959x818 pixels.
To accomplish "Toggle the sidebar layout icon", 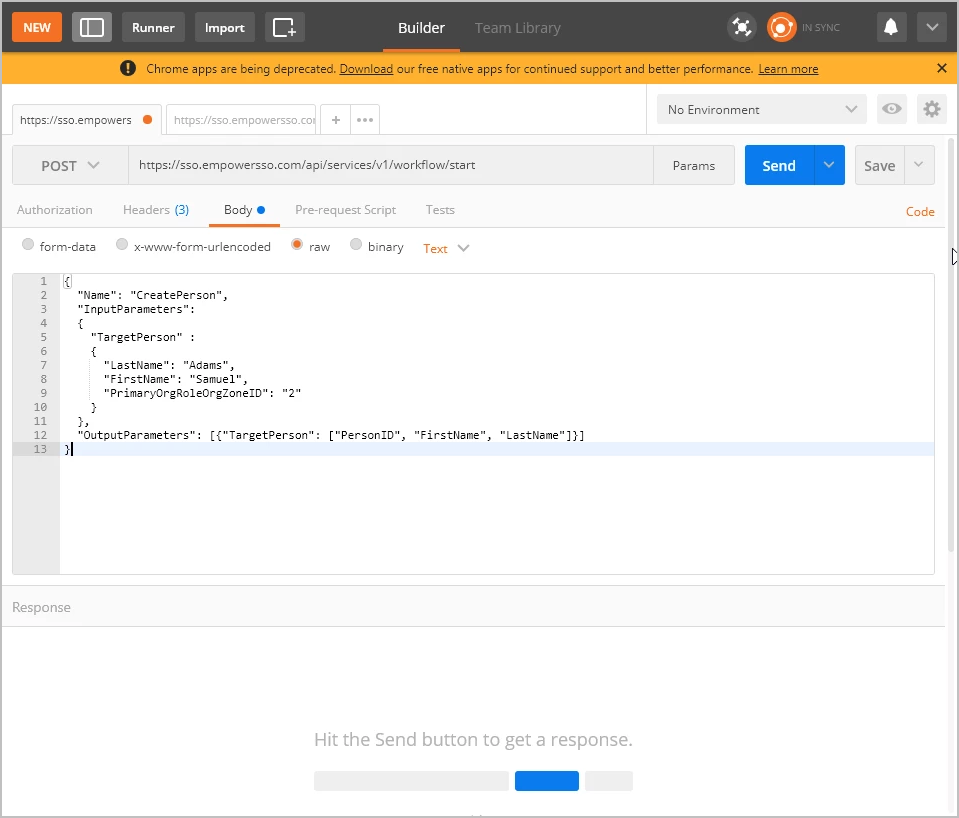I will (92, 27).
